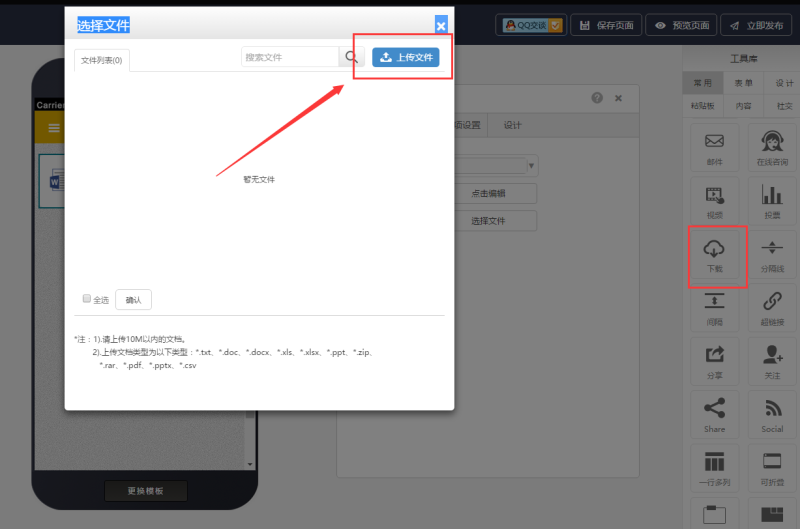Expand the dropdown arrow in settings panel
800x529 pixels.
pos(531,165)
